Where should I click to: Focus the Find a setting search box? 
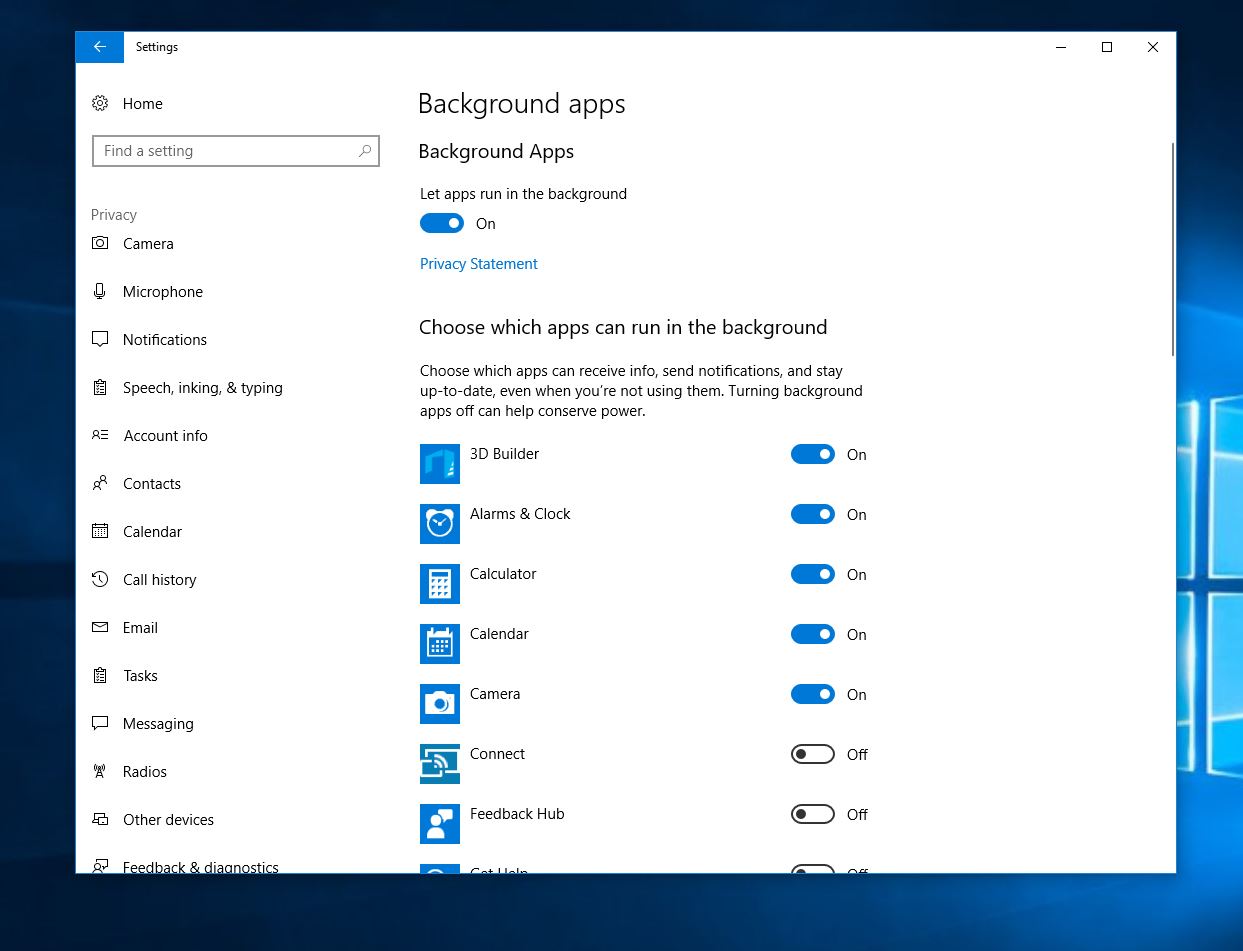(x=225, y=151)
